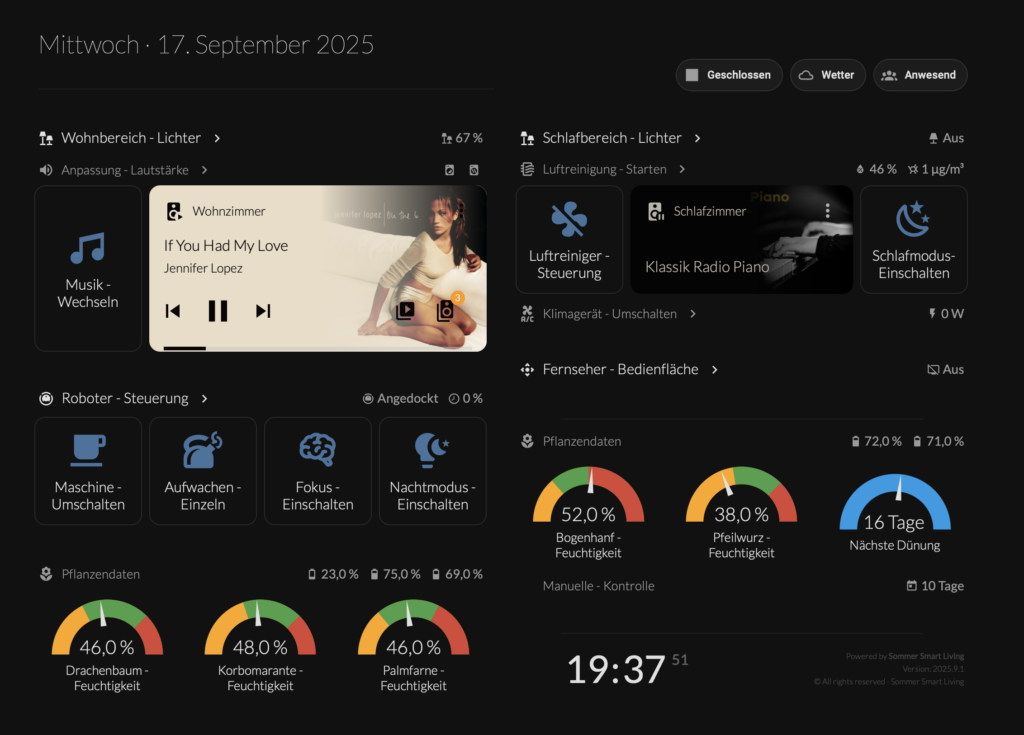This screenshot has height=735, width=1024.
Task: Open the Wetter chip
Action: click(x=827, y=75)
